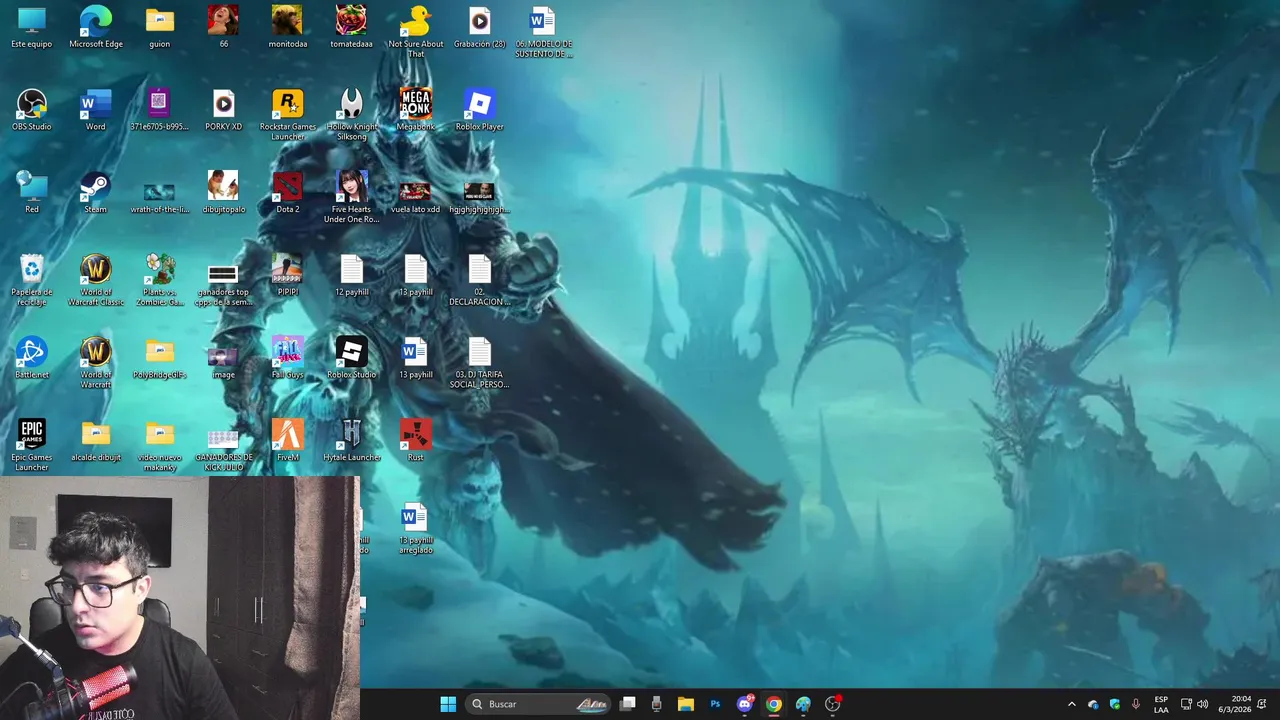Open Discord from the taskbar
Viewport: 1280px width, 720px height.
point(744,704)
